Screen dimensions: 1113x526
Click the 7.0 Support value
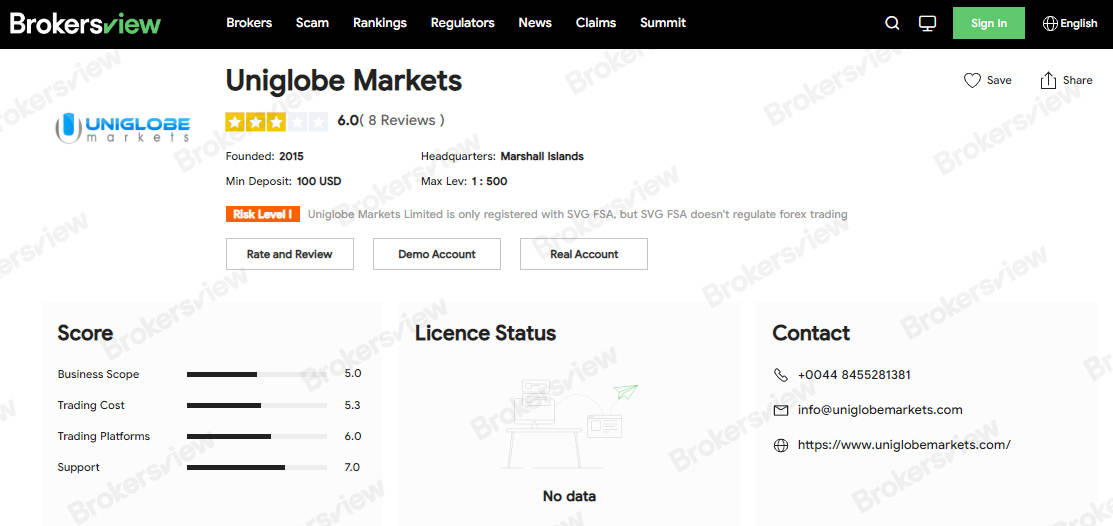pos(353,467)
